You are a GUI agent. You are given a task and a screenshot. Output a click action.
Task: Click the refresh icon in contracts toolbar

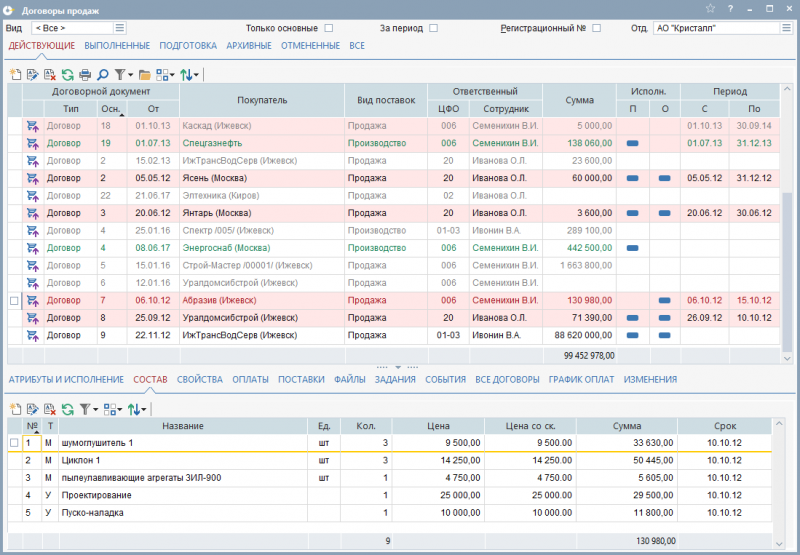pyautogui.click(x=67, y=75)
